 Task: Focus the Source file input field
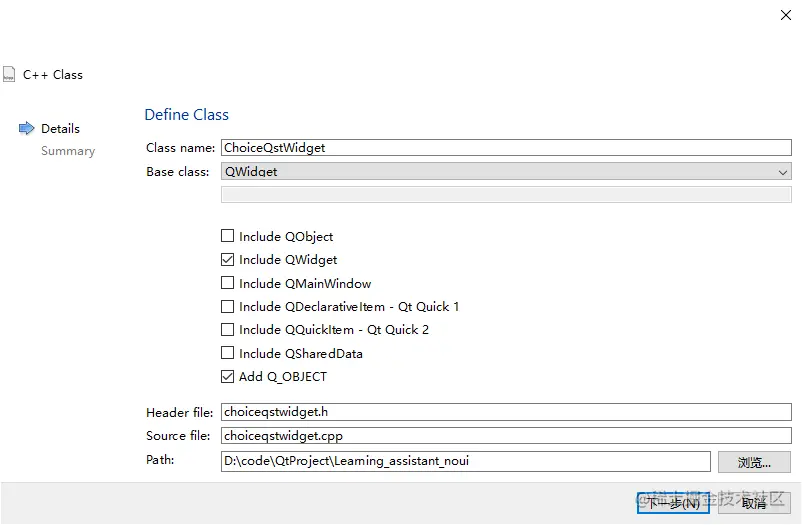click(506, 435)
